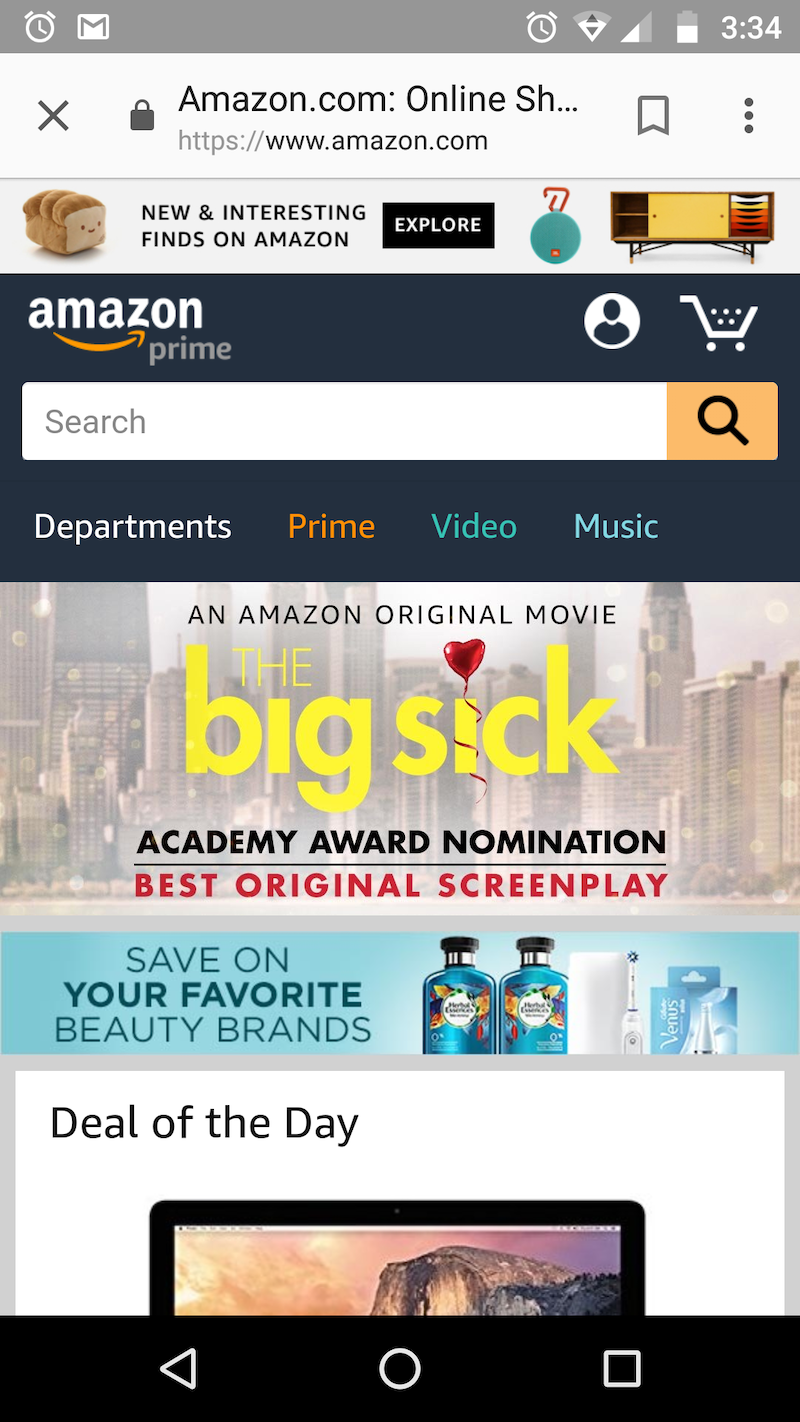The width and height of the screenshot is (800, 1422).
Task: Go to the Video section
Action: point(474,526)
